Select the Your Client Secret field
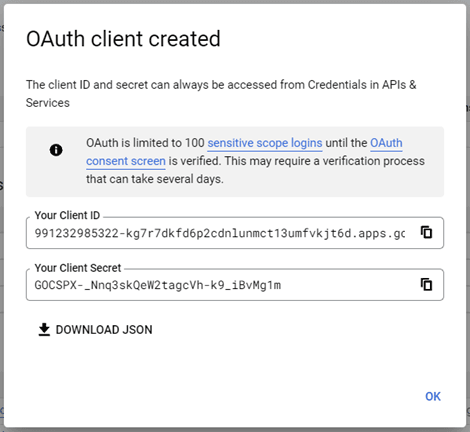Screen dimensions: 470x432 pyautogui.click(x=235, y=285)
